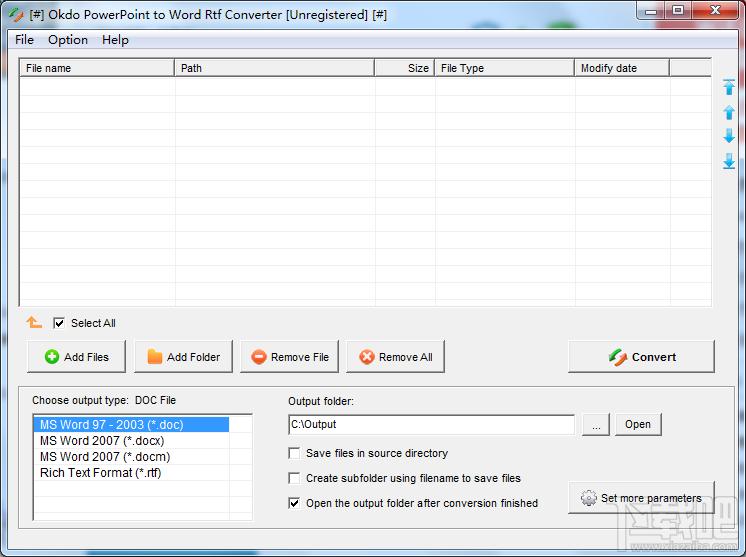This screenshot has width=746, height=557.
Task: Click Open button next to output folder
Action: point(638,424)
